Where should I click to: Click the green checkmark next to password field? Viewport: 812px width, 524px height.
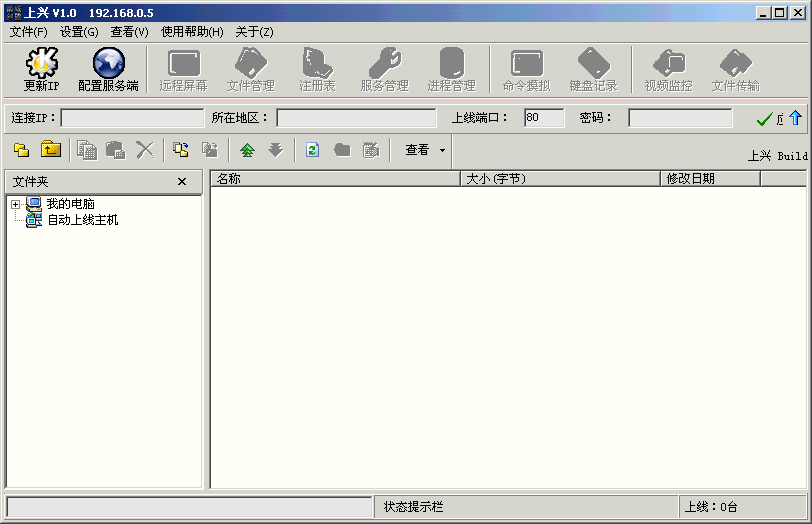(x=765, y=119)
